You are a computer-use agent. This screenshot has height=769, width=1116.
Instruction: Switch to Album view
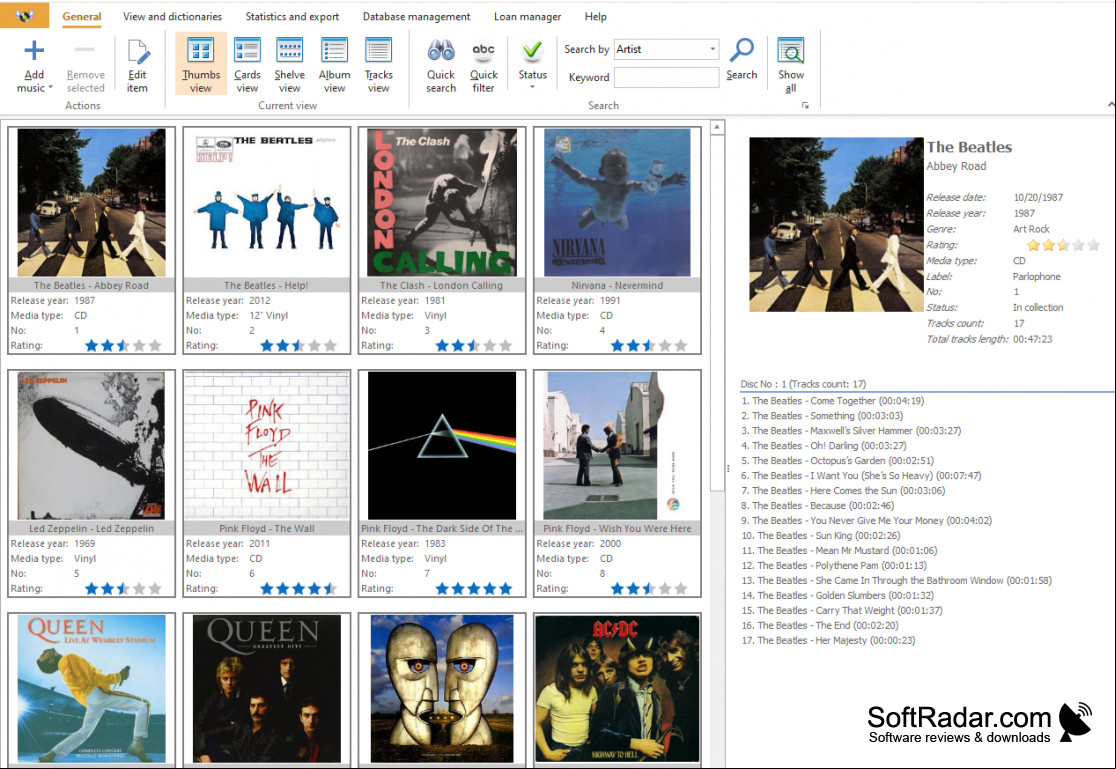[335, 64]
